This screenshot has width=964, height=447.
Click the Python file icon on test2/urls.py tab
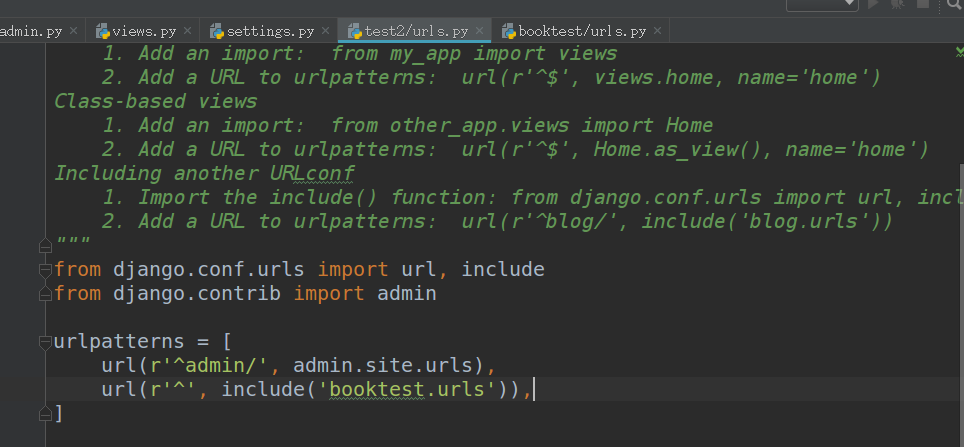click(x=355, y=31)
